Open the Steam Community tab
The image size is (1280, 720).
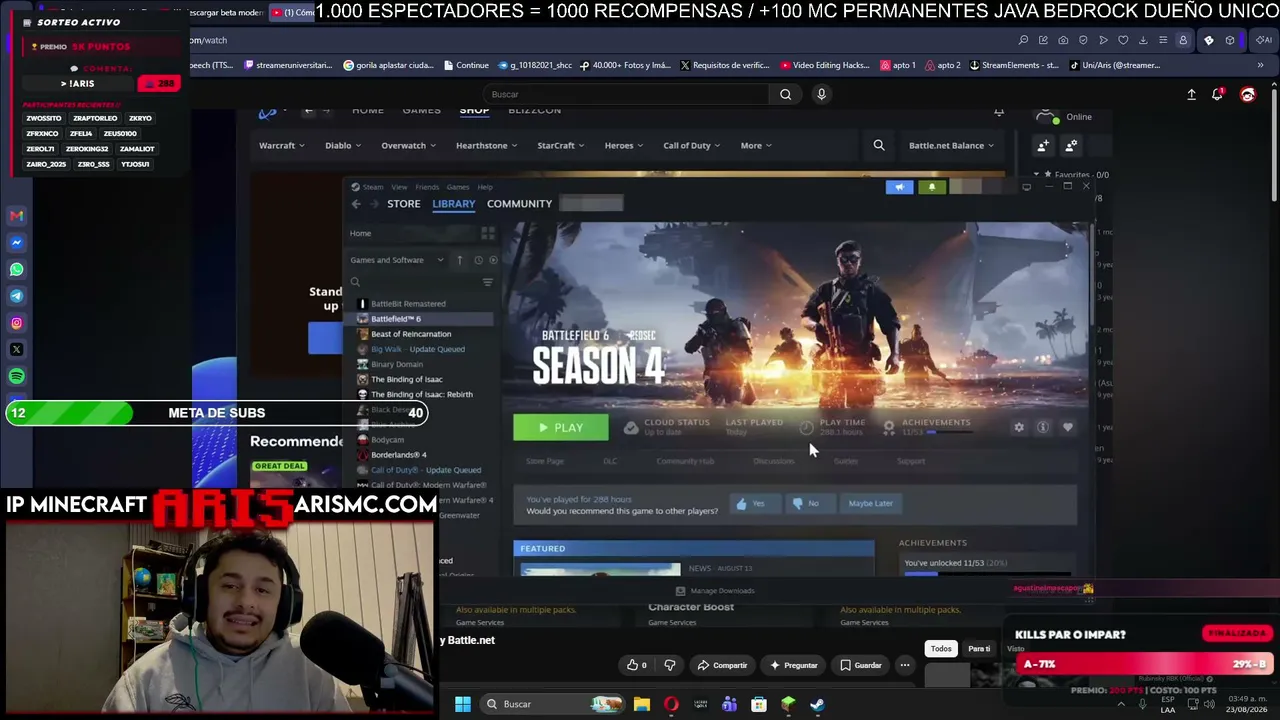tap(519, 204)
